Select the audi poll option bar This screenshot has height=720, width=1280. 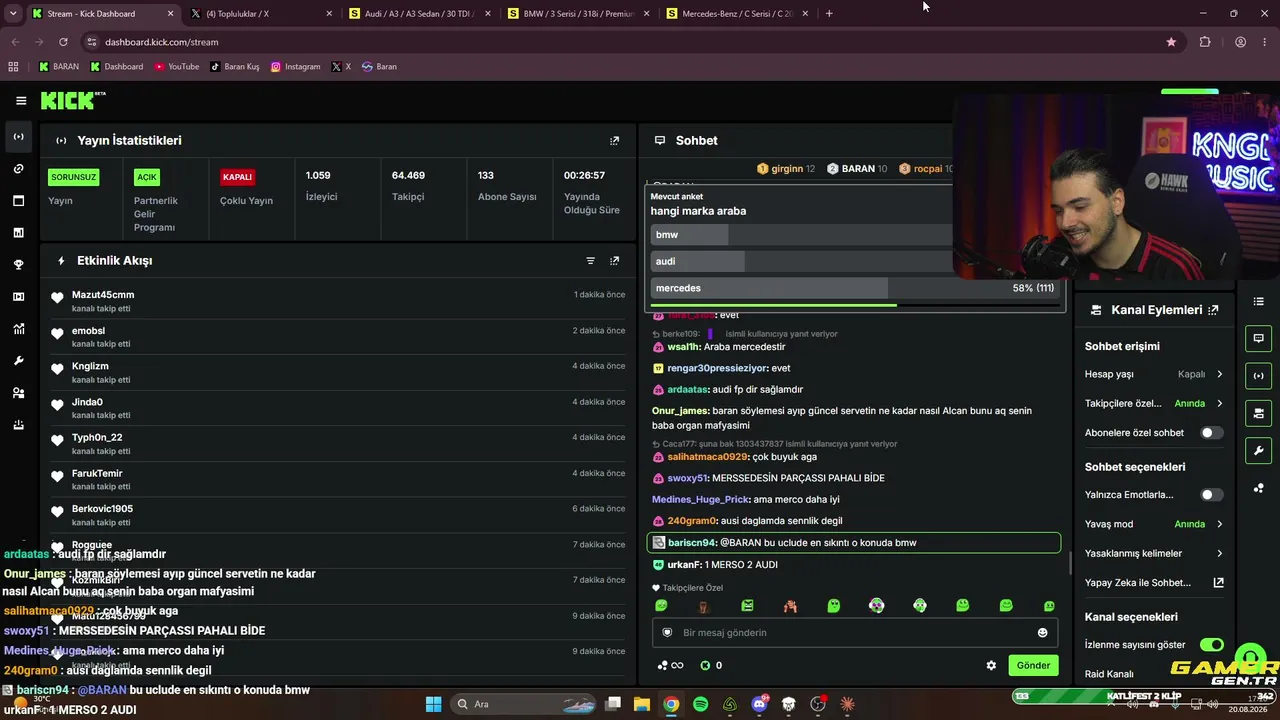pos(856,261)
